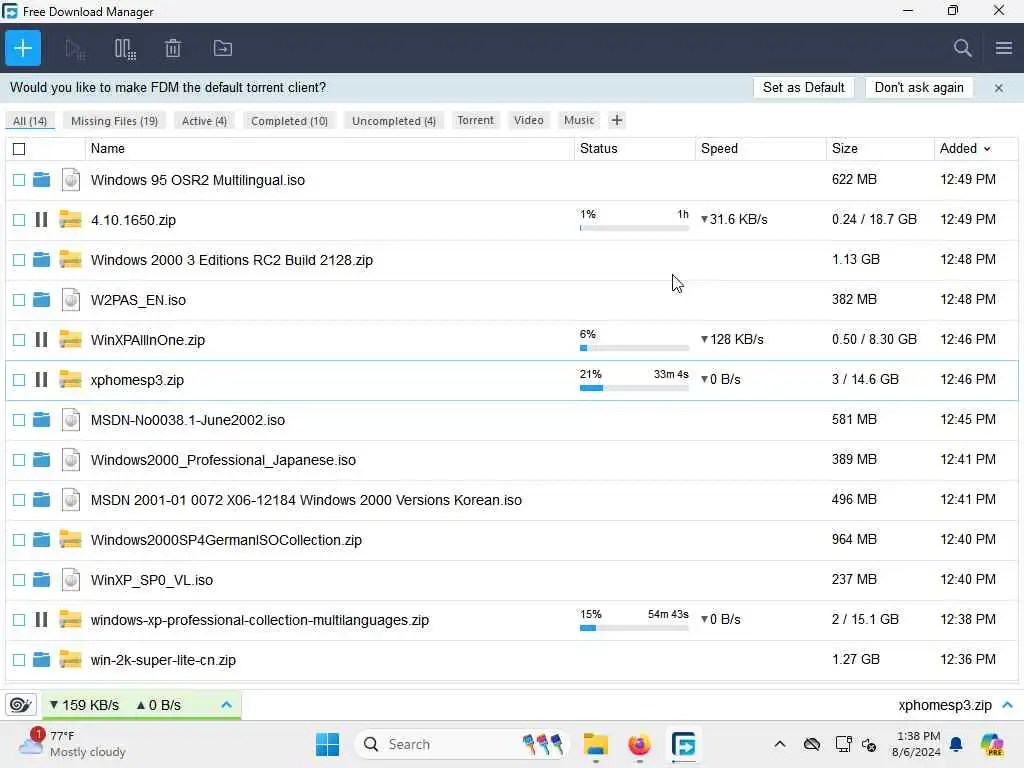Pause the xphomesp3.zip download
Screen dimensions: 1024x768
41,379
